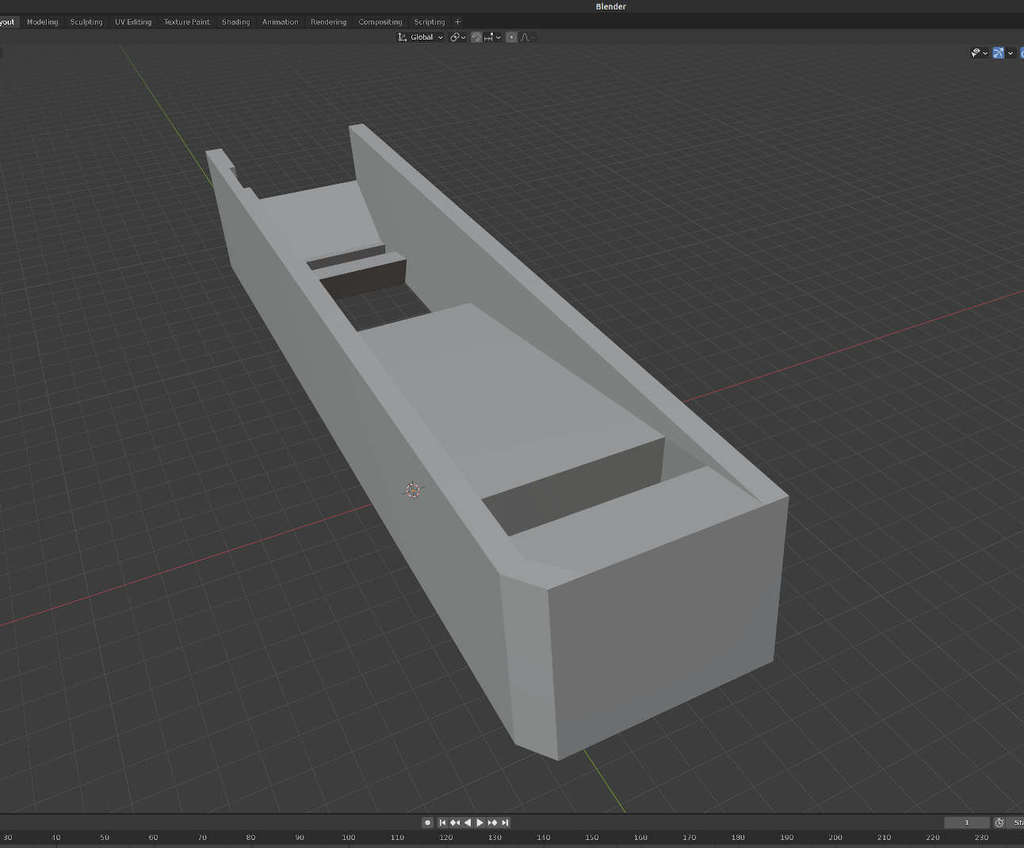The width and height of the screenshot is (1024, 848).
Task: Play the animation forward
Action: [x=480, y=822]
